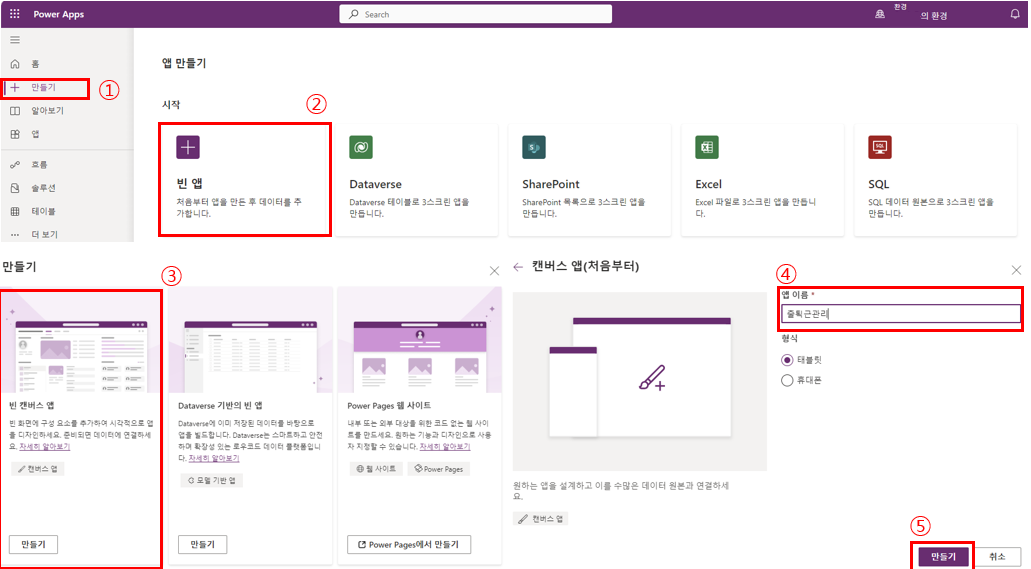Click the Power Pages 웹 사이트 thumbnail
The width and height of the screenshot is (1031, 569).
[420, 340]
